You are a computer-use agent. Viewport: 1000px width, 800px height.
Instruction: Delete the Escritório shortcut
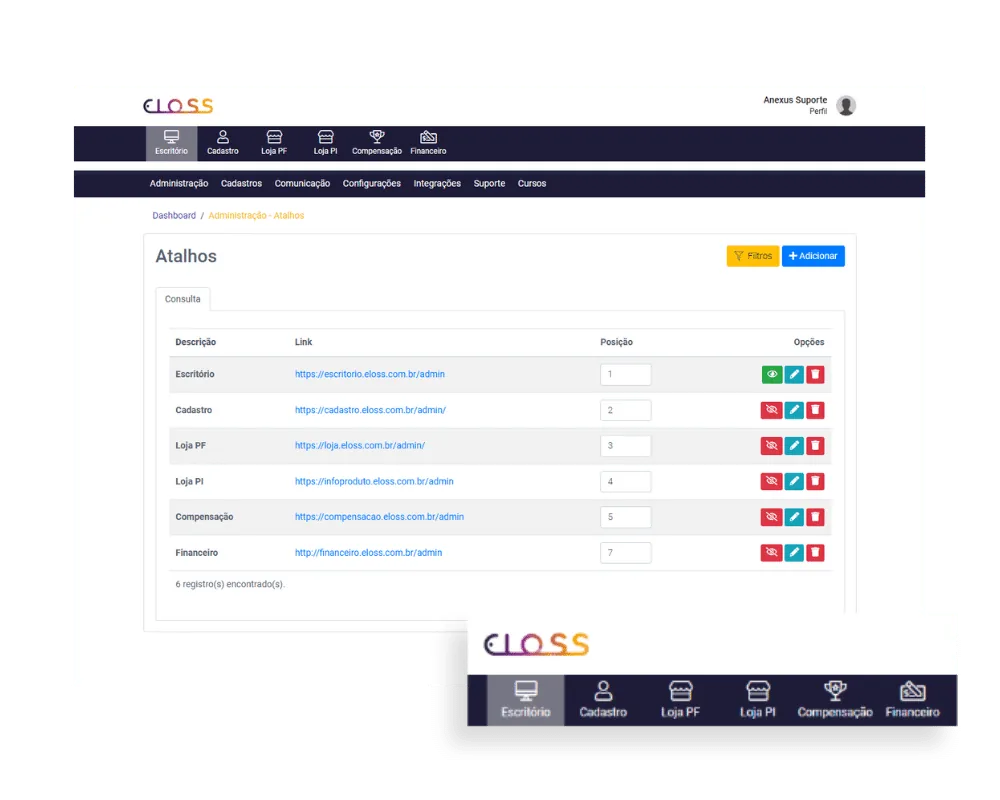point(815,374)
